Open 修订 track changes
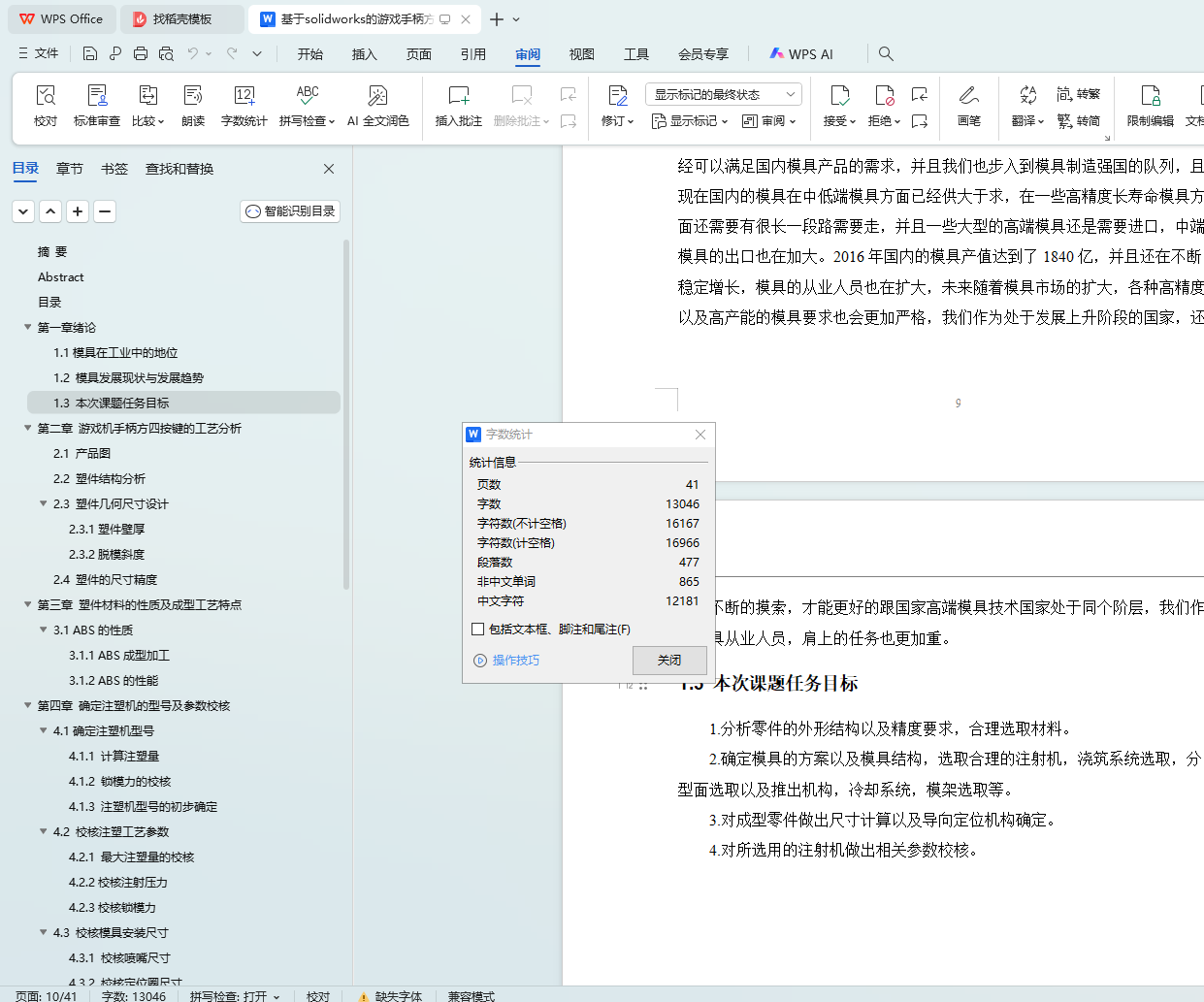This screenshot has height=1002, width=1204. (617, 106)
